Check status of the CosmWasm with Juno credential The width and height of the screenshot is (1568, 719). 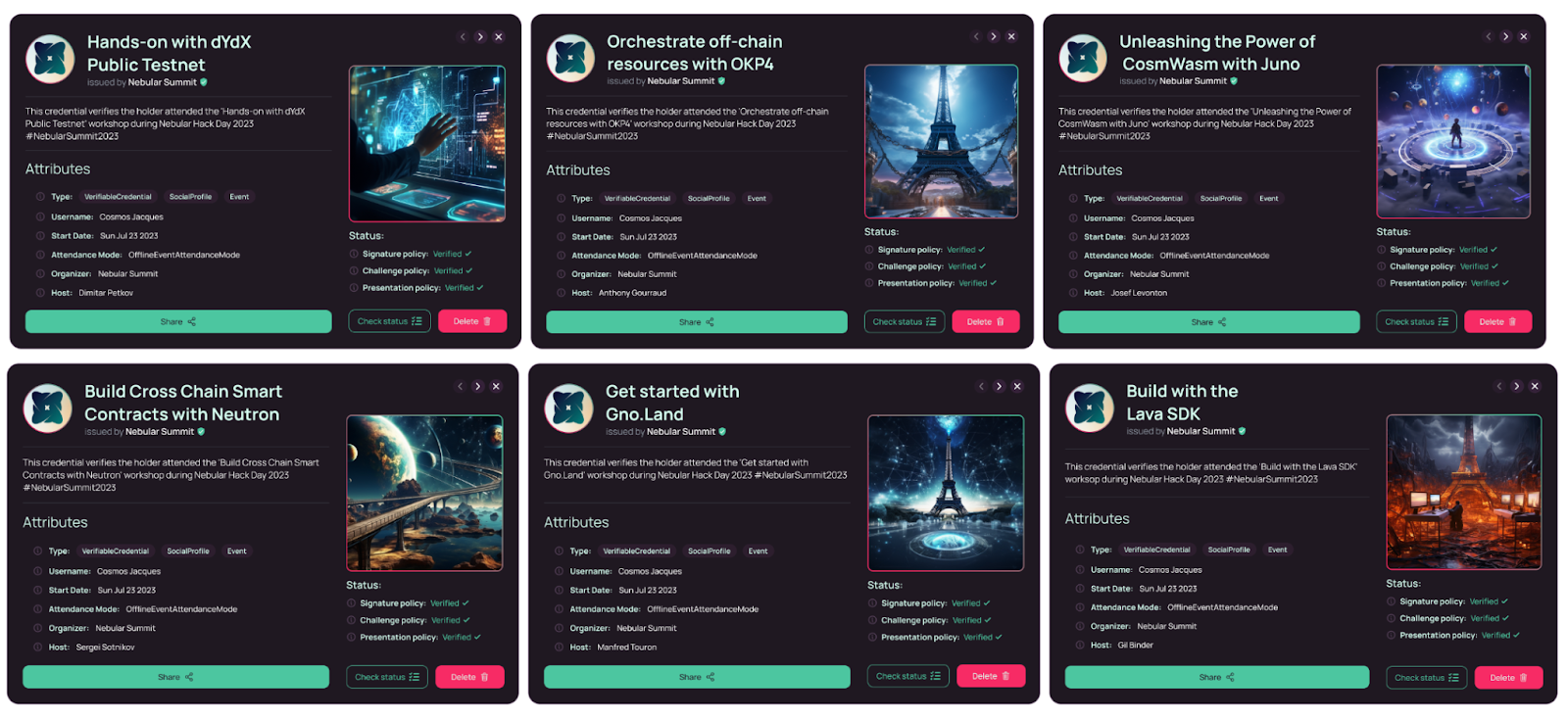click(x=1416, y=321)
